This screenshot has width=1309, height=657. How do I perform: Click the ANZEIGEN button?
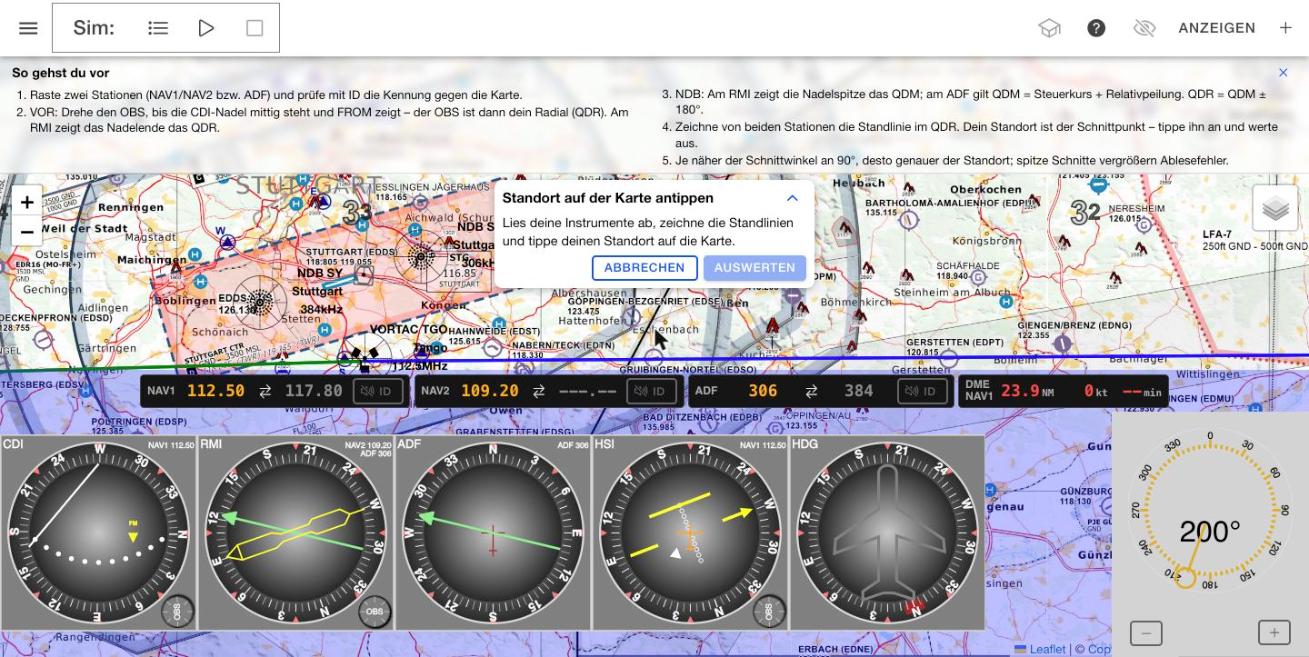(x=1217, y=28)
